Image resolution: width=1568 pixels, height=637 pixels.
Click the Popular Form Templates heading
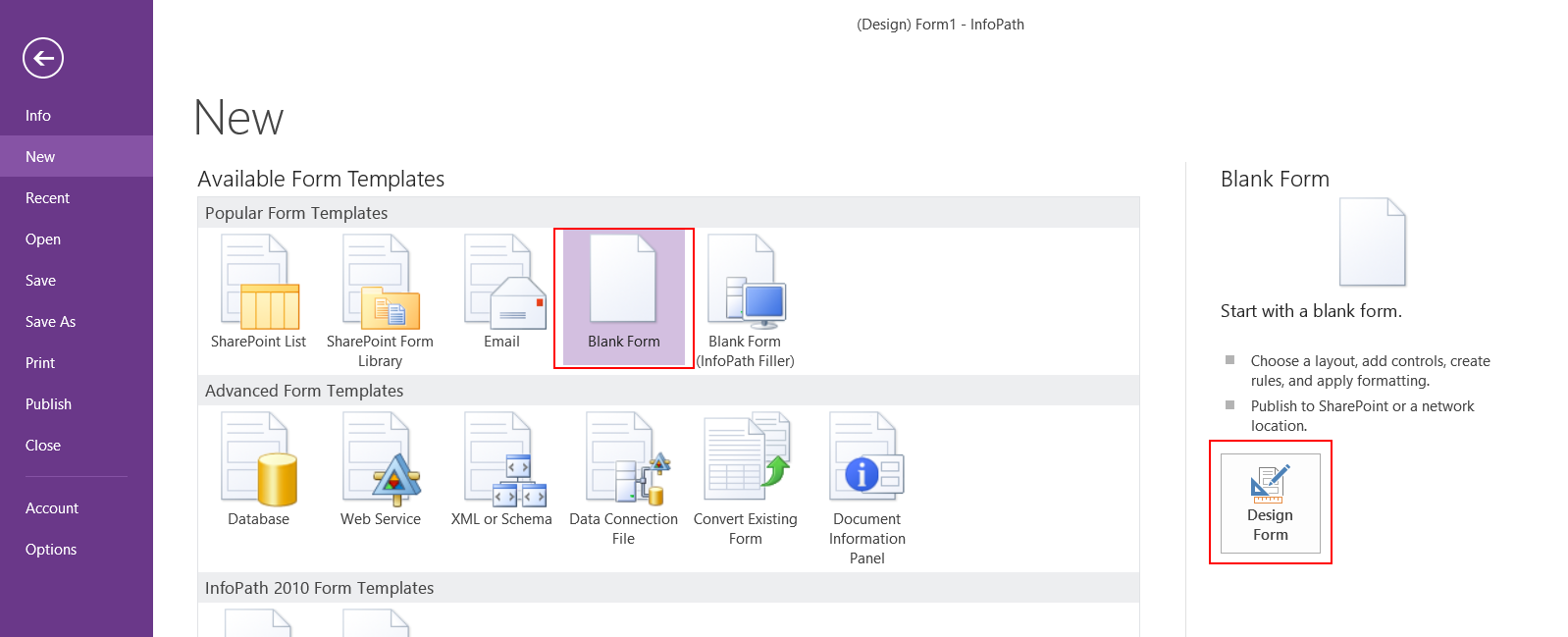coord(296,213)
